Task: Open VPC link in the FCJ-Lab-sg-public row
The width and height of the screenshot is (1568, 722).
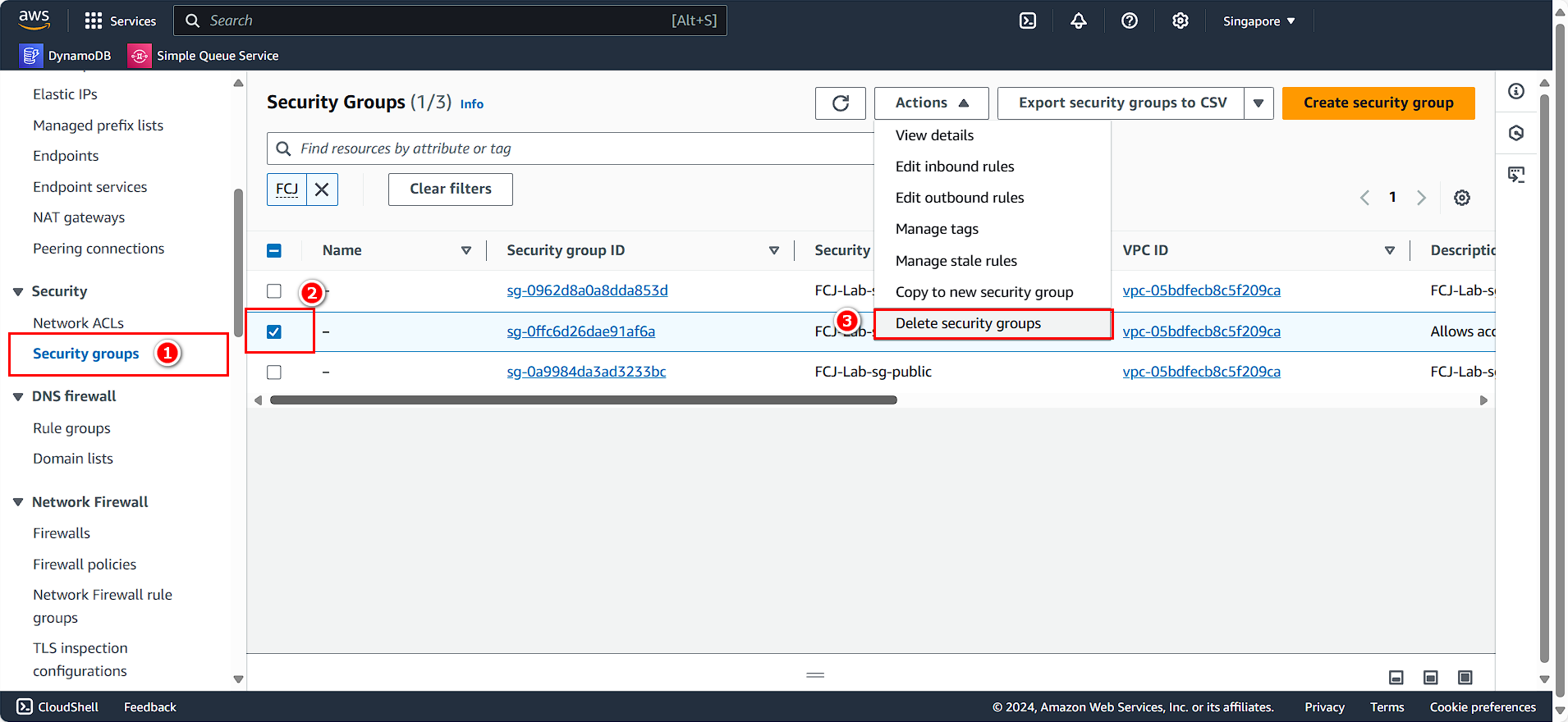Action: pyautogui.click(x=1201, y=372)
